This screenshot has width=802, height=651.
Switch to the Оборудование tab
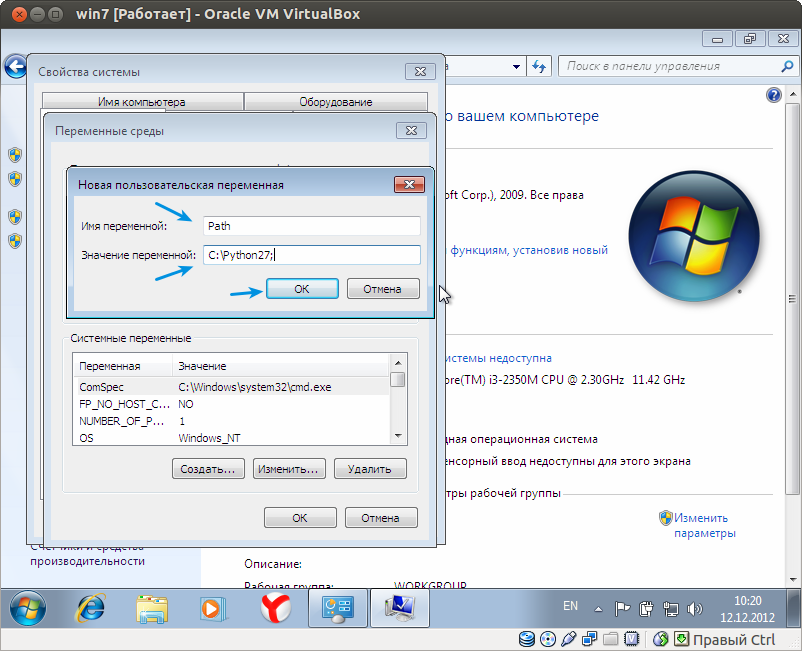click(x=336, y=102)
